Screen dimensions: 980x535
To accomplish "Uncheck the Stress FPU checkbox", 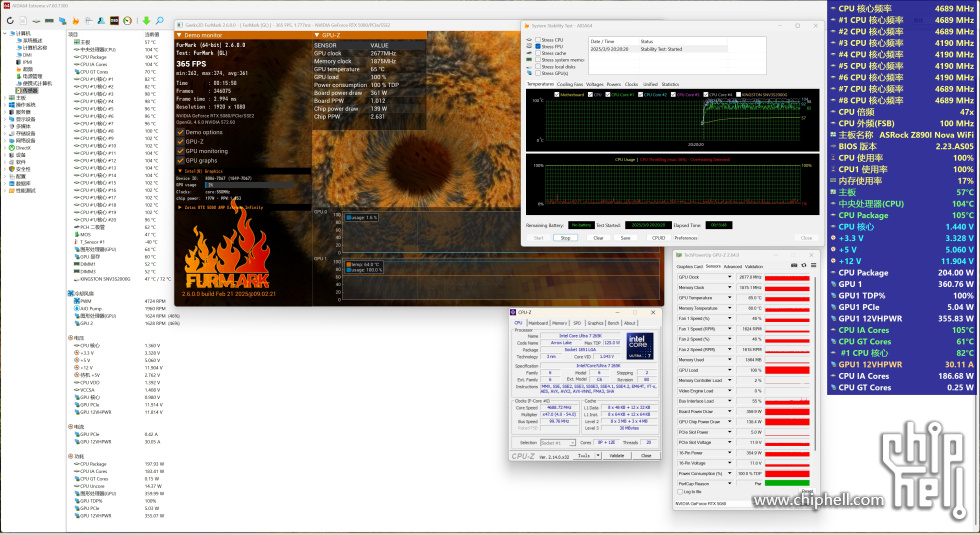I will point(538,46).
